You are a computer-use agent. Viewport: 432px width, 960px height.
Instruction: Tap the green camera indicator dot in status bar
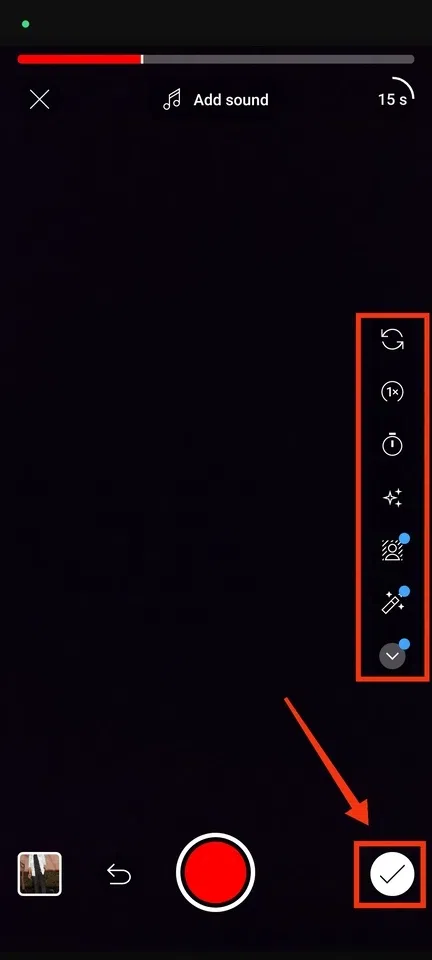[25, 24]
